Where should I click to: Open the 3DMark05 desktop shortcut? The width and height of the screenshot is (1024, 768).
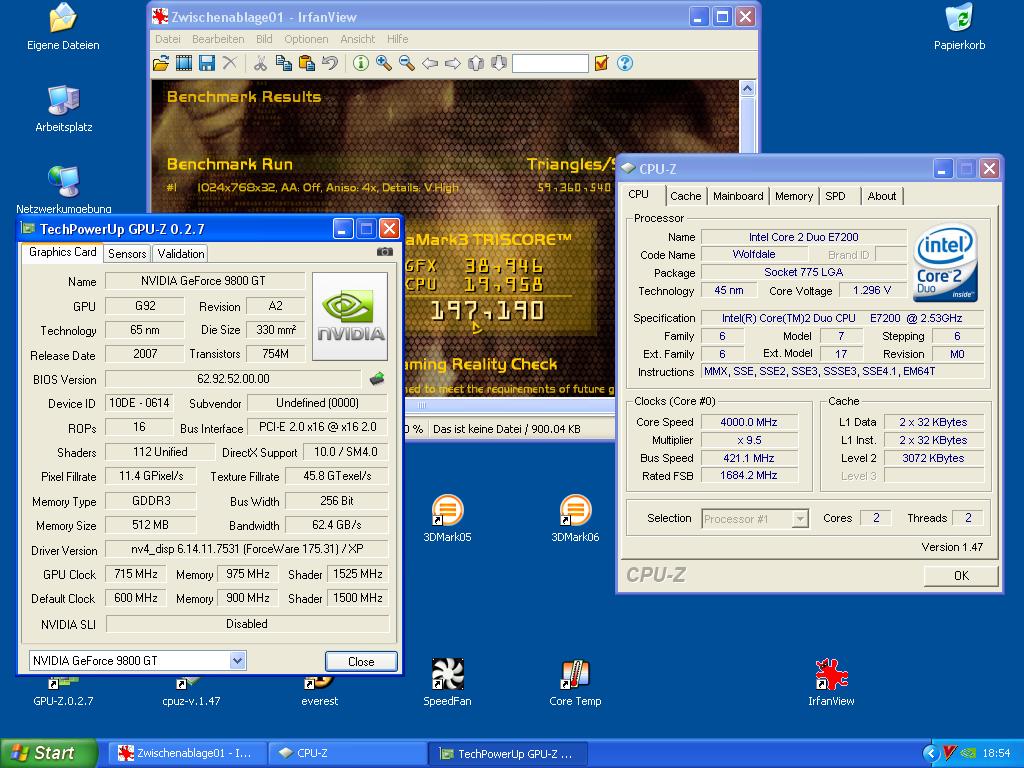pos(447,519)
